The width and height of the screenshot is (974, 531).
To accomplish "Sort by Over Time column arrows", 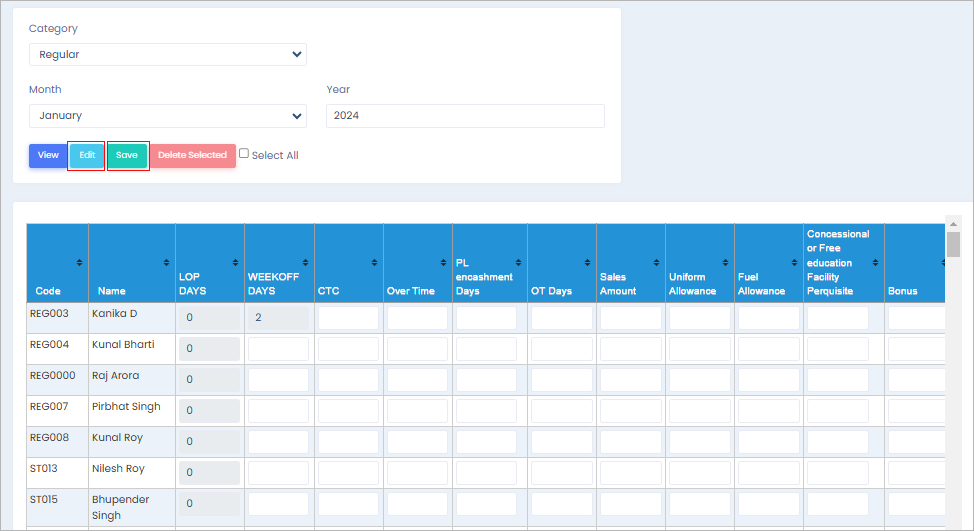I will (444, 262).
